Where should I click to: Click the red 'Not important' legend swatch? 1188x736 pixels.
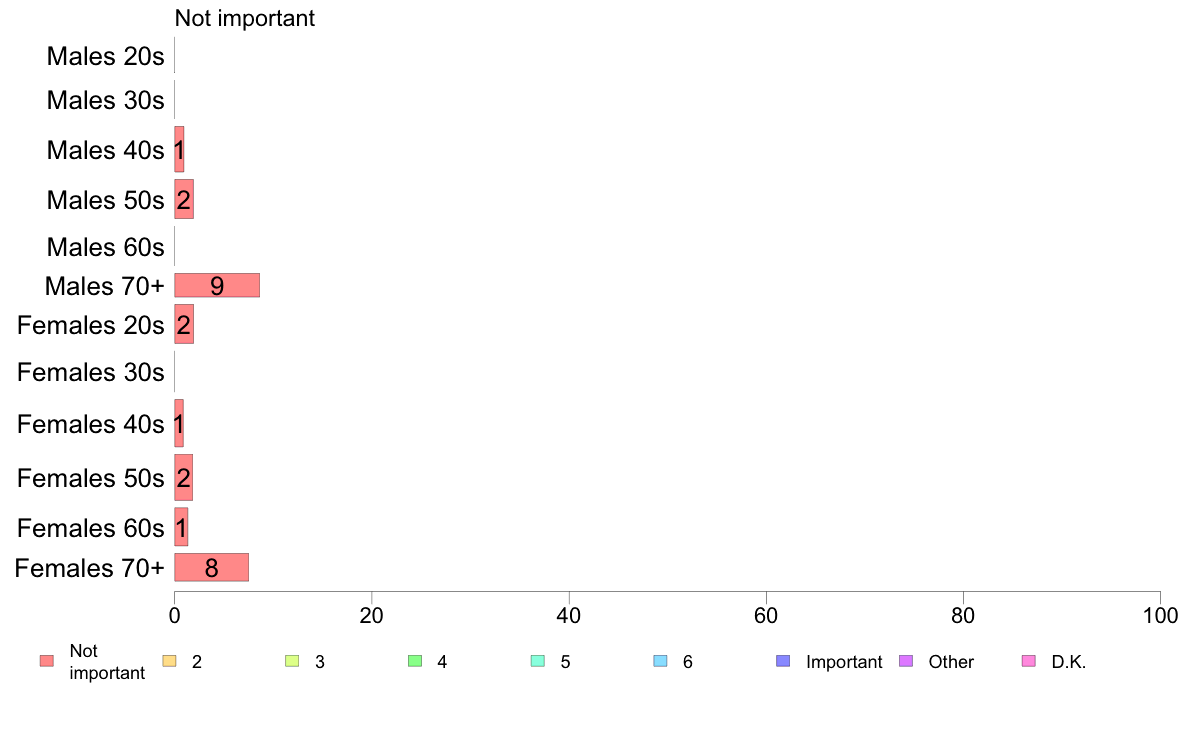(x=47, y=661)
